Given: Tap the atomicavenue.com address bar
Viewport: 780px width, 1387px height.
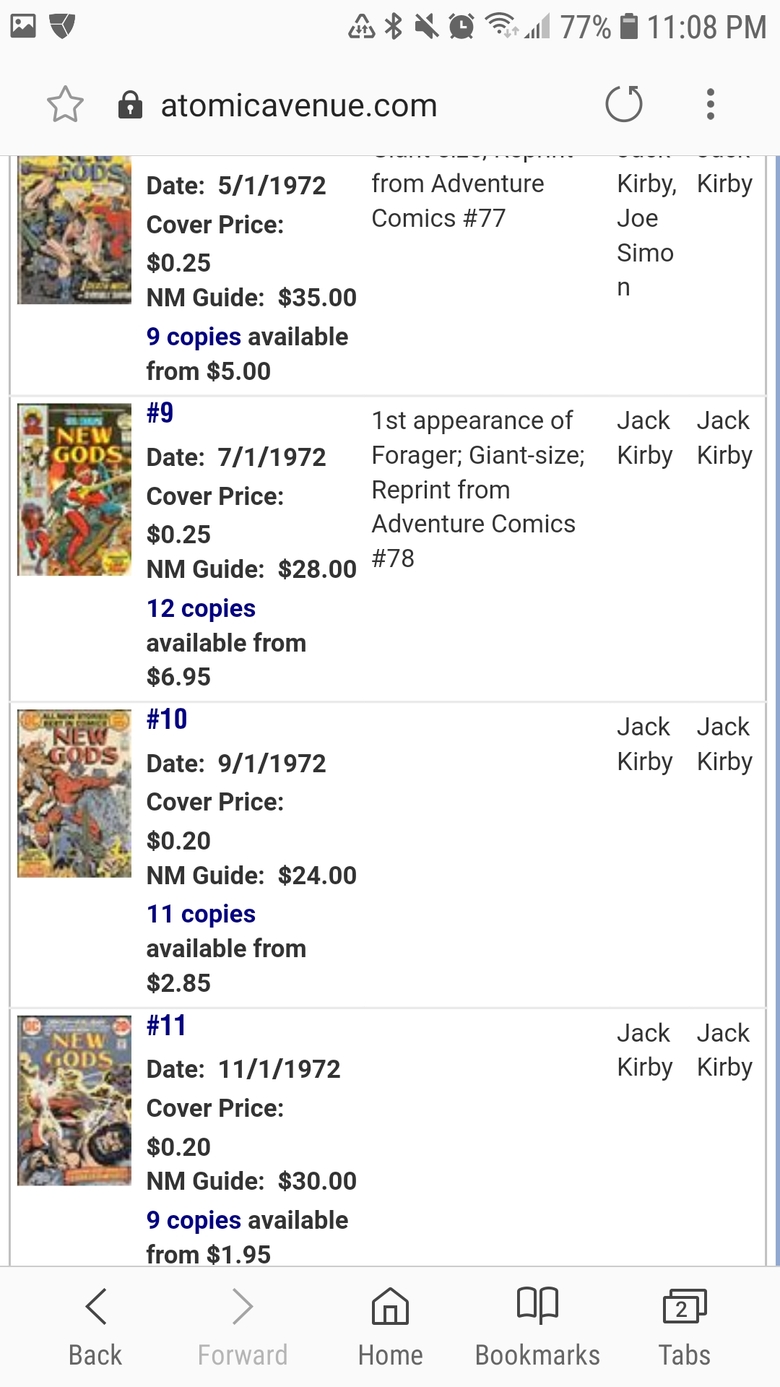Looking at the screenshot, I should pos(299,105).
